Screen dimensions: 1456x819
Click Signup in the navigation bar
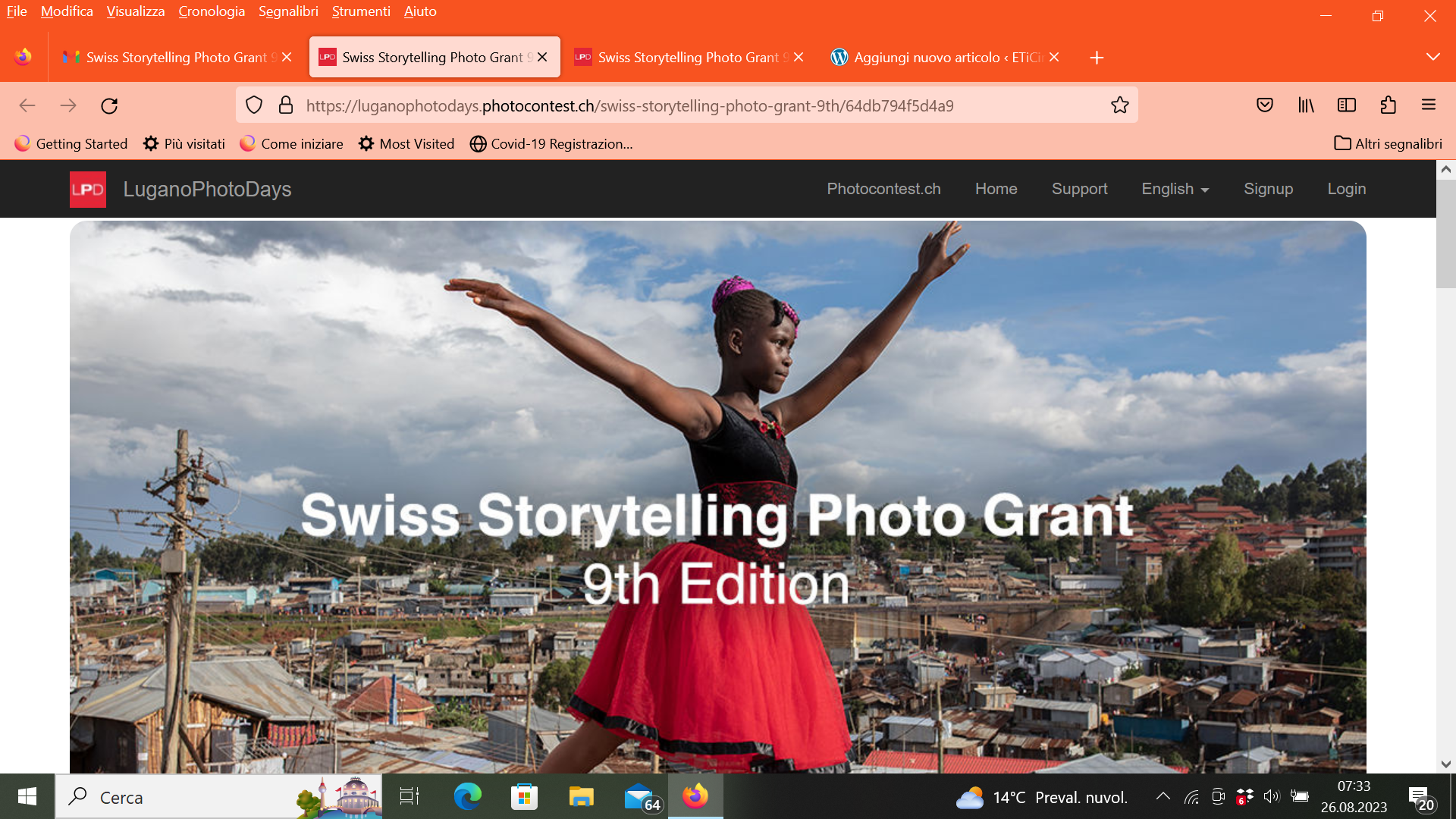pyautogui.click(x=1268, y=189)
